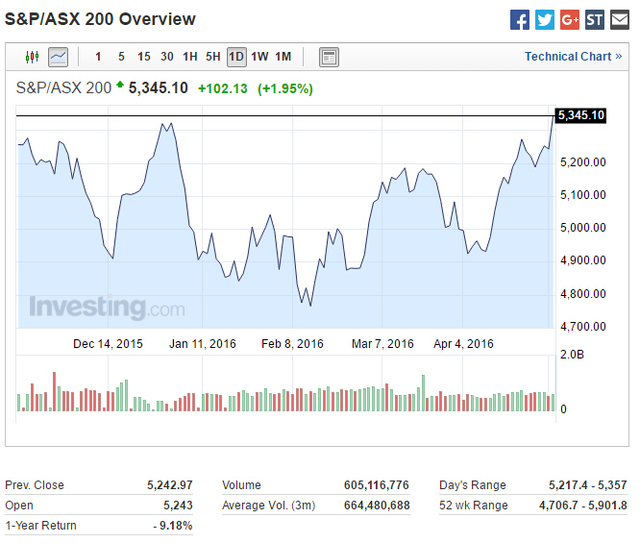Click the 1-Year Return value -9.18%

tap(173, 525)
